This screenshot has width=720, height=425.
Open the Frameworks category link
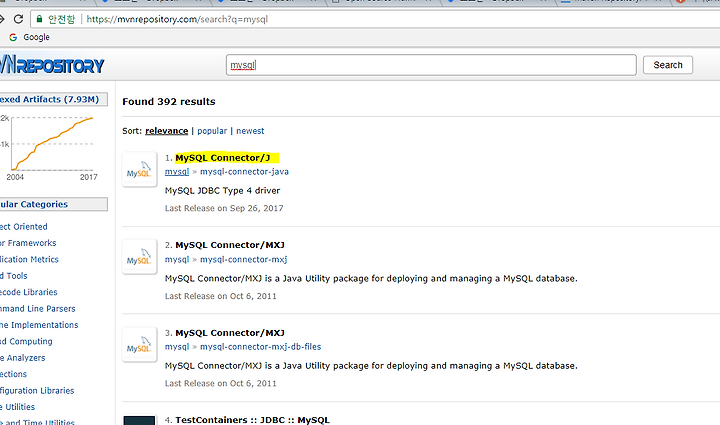(28, 243)
